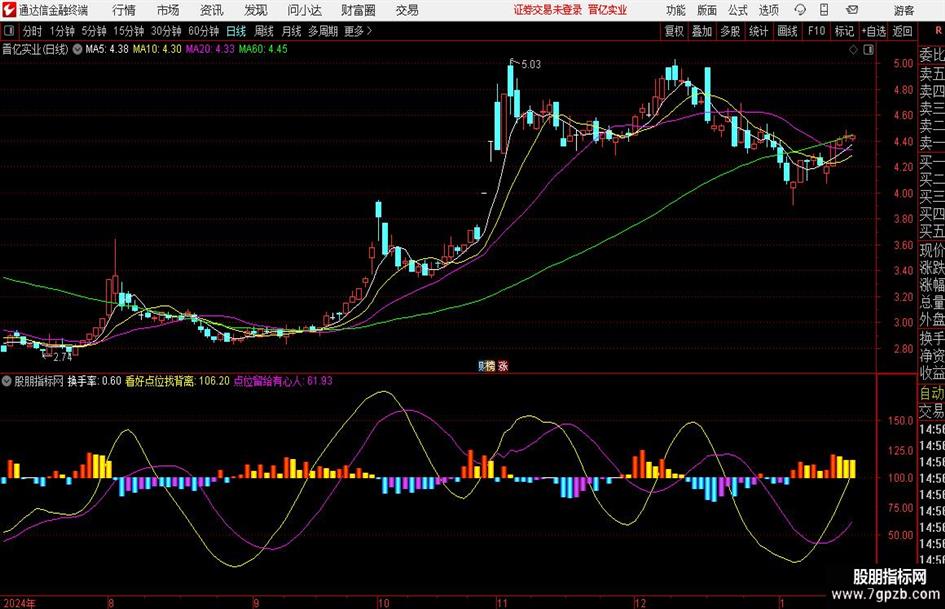Click 看好点位找背离: 106.20 value
Screen dimensions: 945x609
[x=177, y=380]
